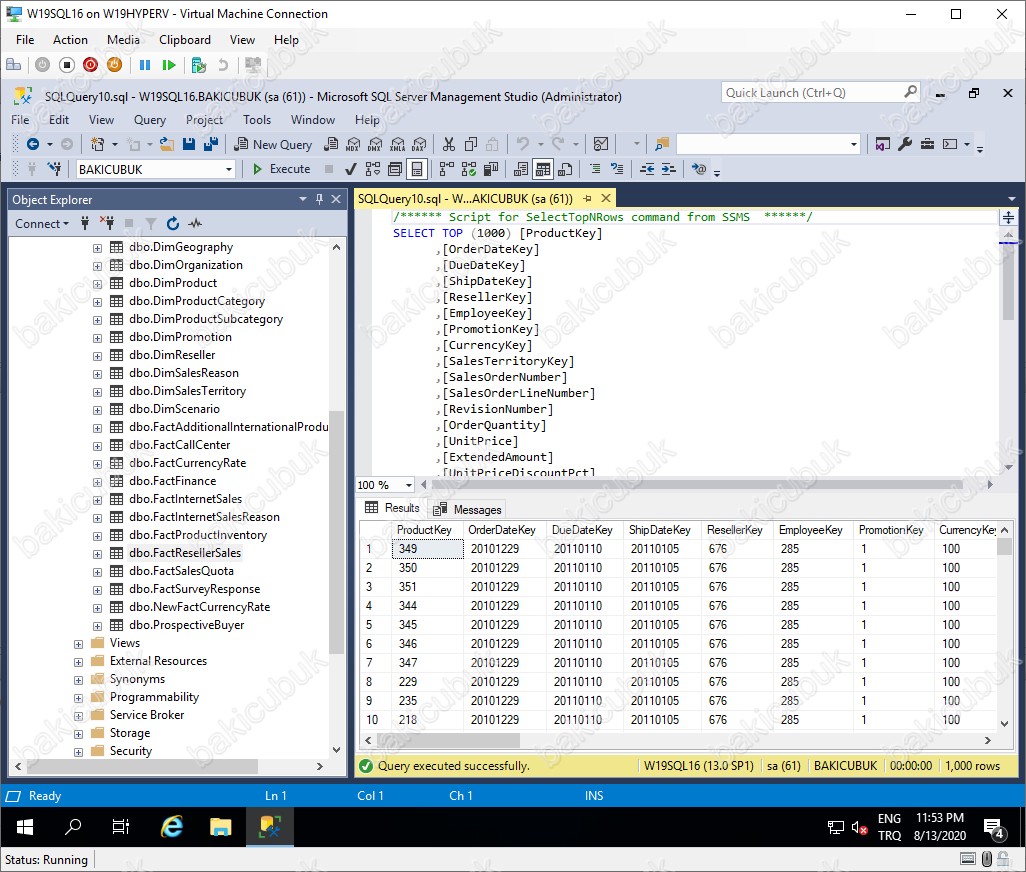Open the SSMS Project menu
This screenshot has height=872, width=1026.
(x=204, y=120)
